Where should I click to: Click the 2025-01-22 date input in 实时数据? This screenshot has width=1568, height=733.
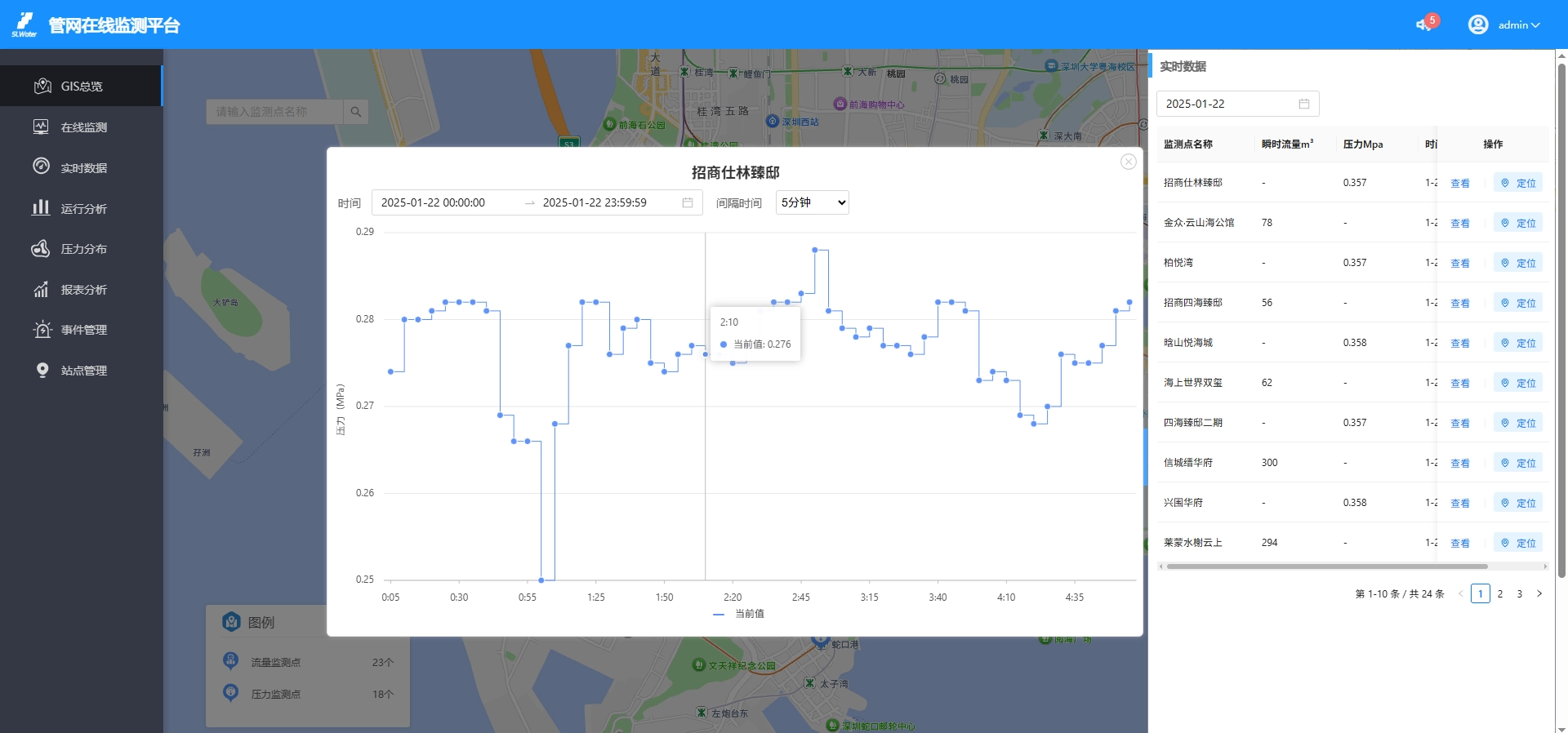tap(1238, 104)
